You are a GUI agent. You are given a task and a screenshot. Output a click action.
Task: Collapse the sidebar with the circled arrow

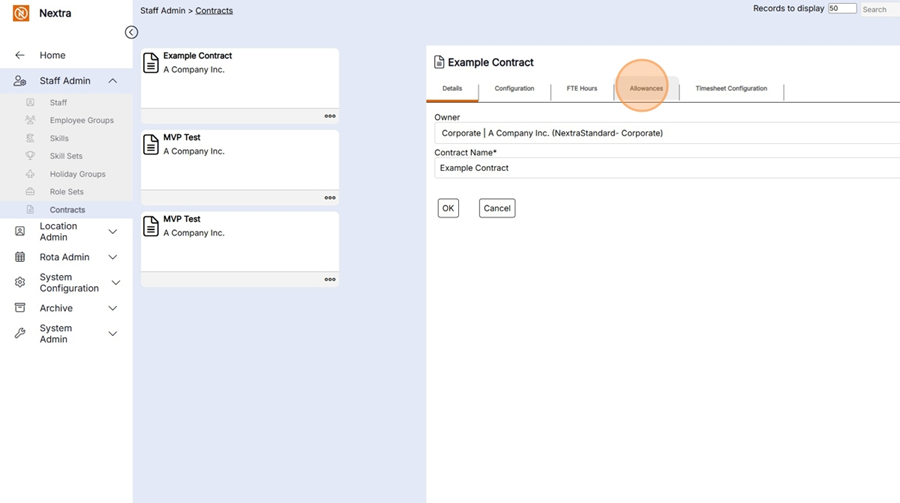pos(131,32)
